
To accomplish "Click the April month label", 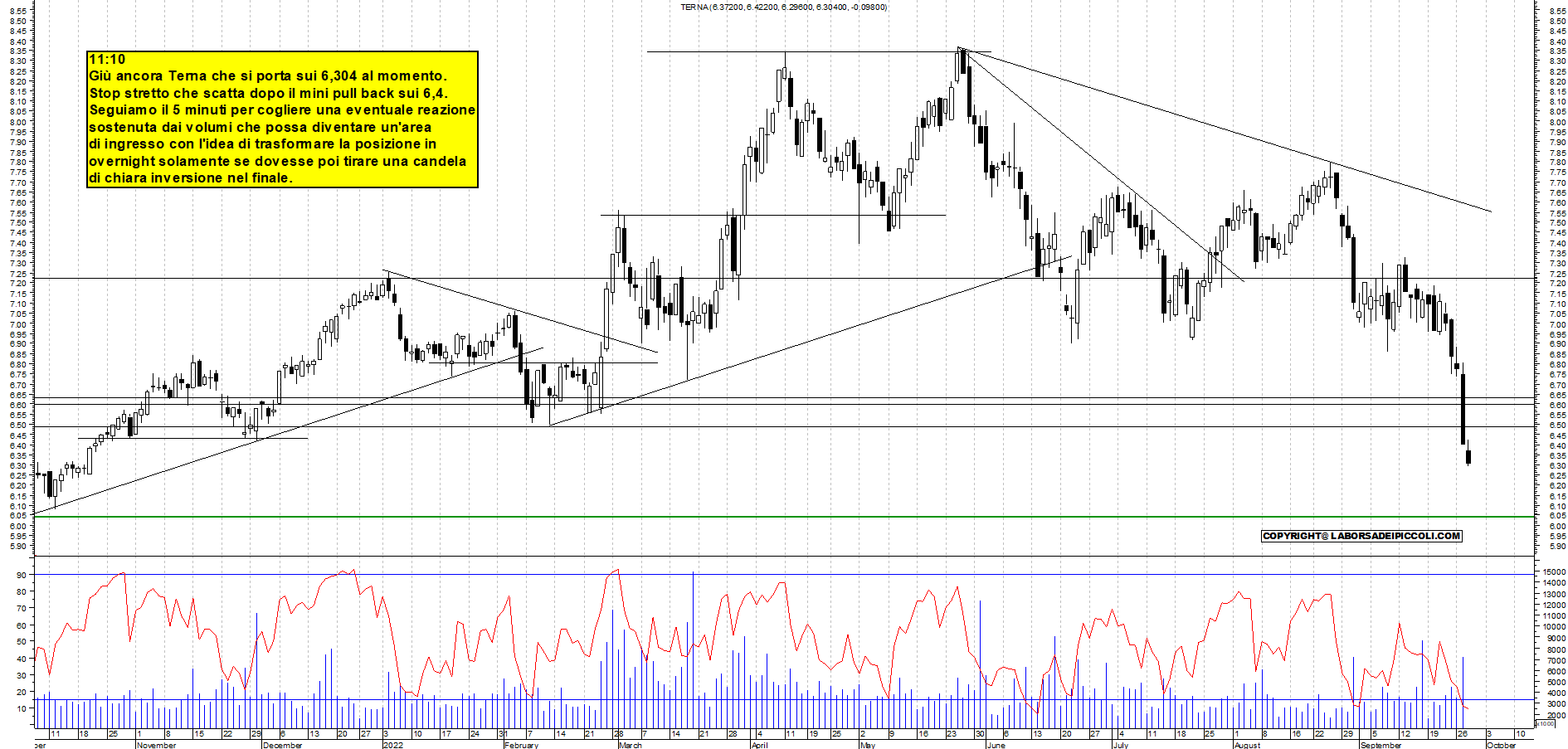I will 759,745.
